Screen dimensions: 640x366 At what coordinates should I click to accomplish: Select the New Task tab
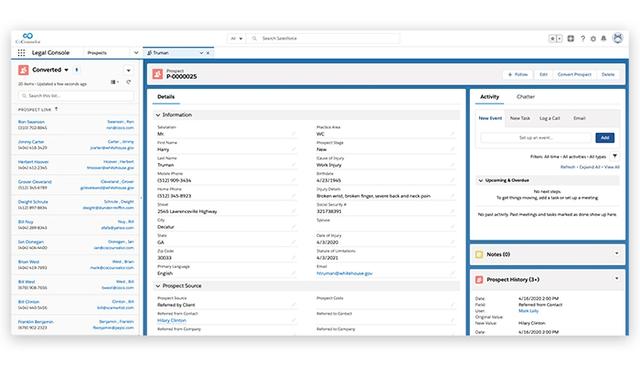point(520,118)
